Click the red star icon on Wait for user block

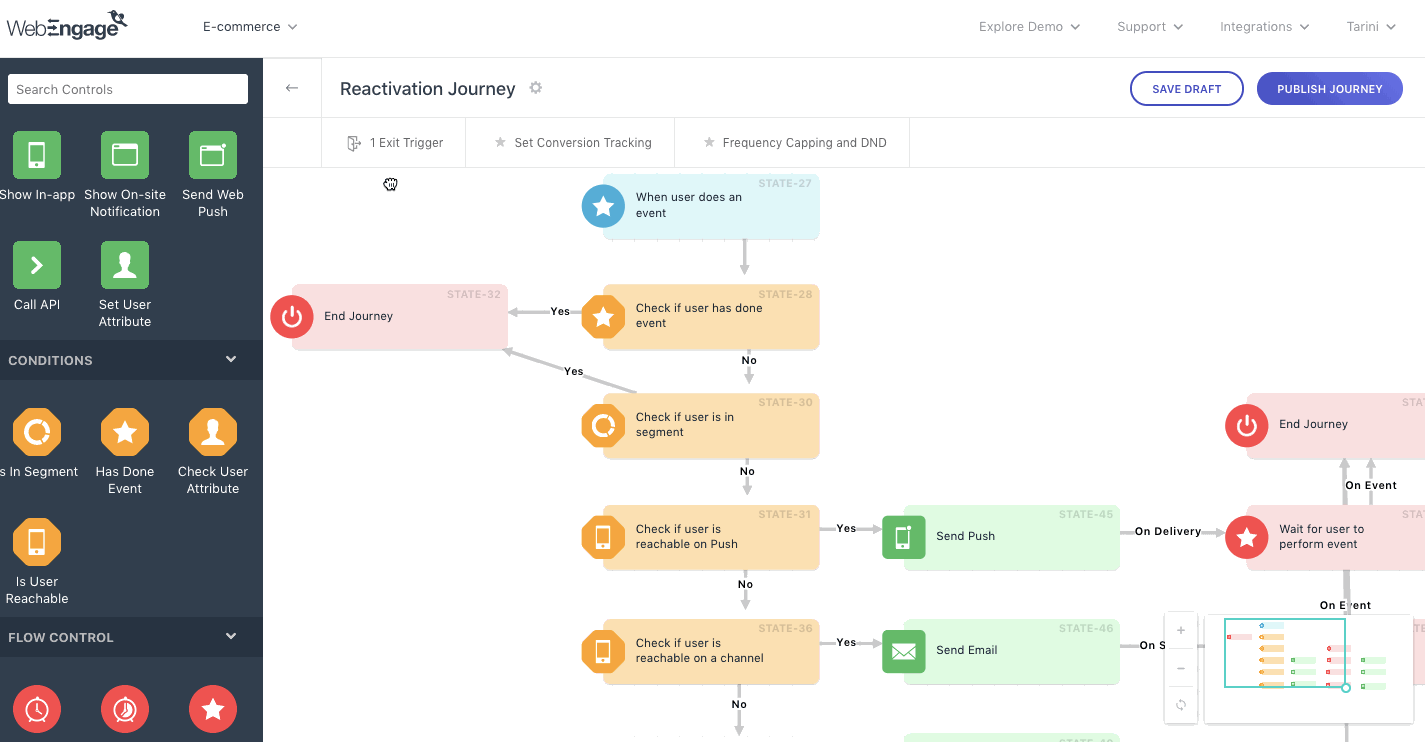[x=1246, y=538]
